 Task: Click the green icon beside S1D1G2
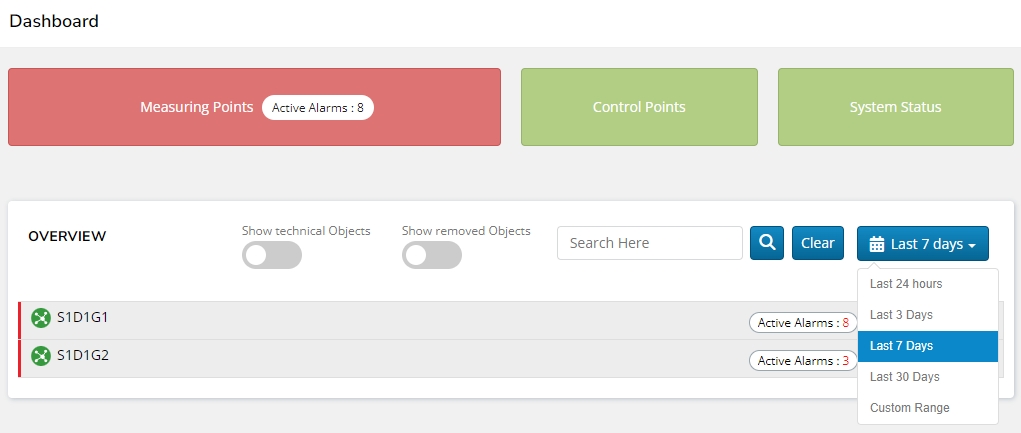coord(41,355)
